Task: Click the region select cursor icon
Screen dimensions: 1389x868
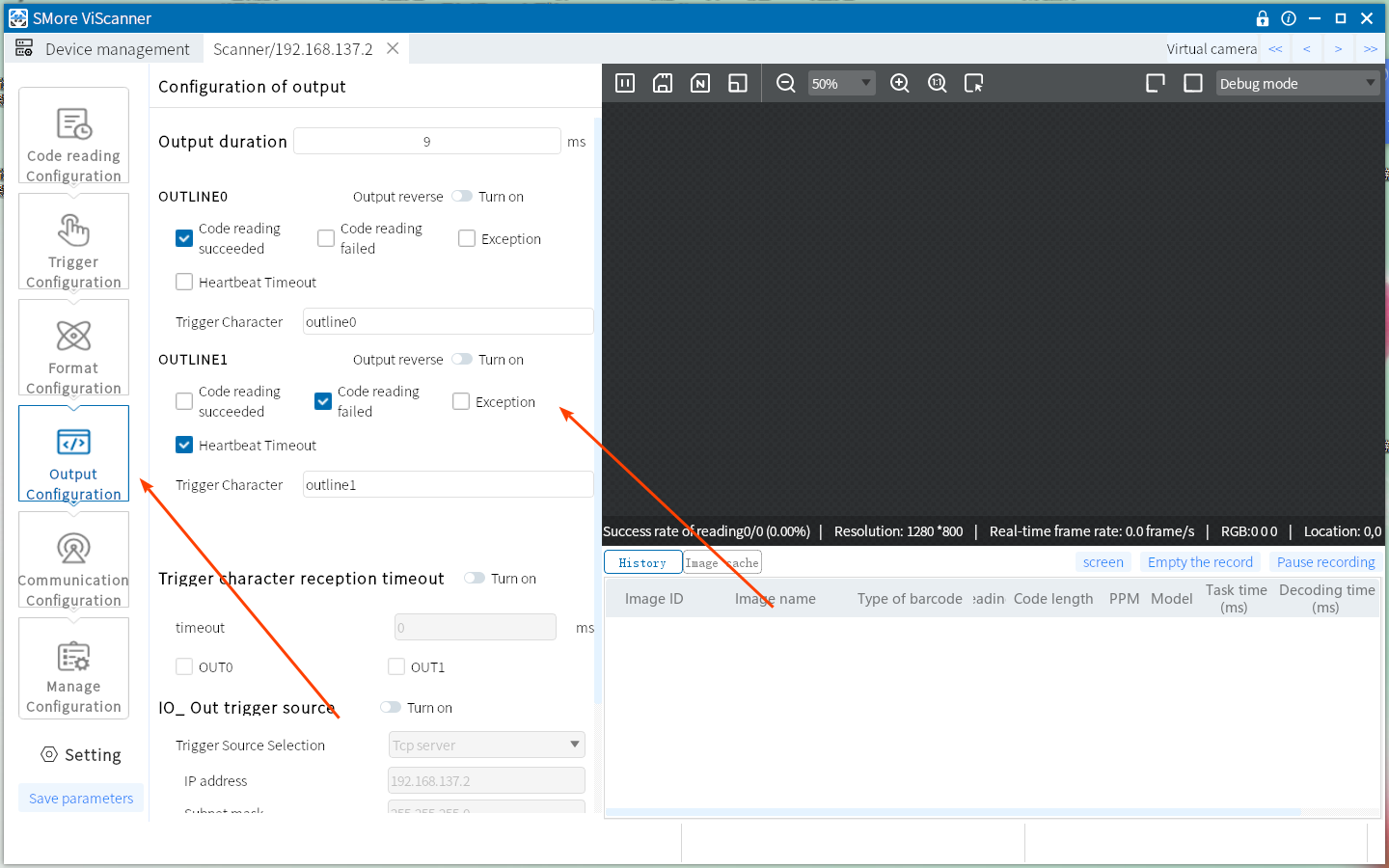Action: (x=974, y=83)
